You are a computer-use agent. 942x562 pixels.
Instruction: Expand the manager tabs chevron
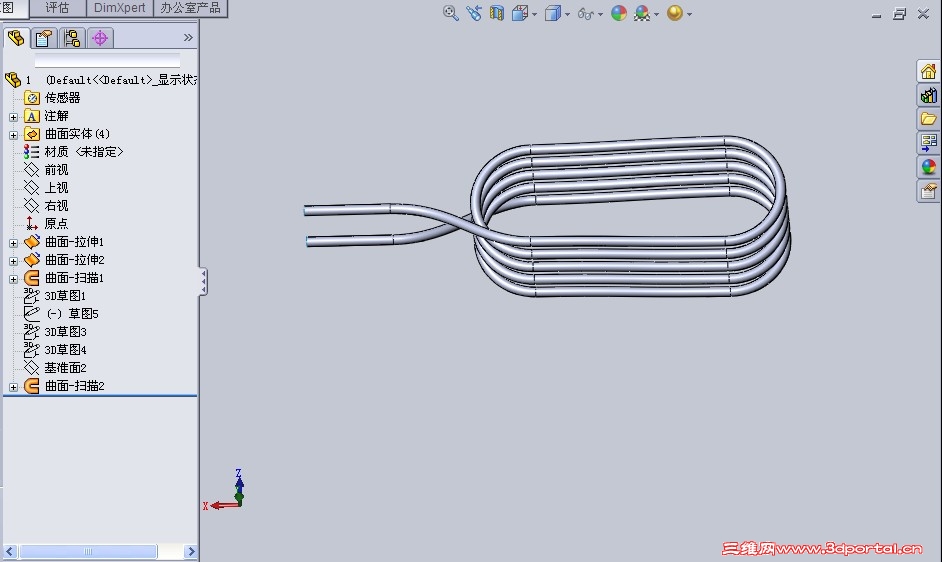tap(188, 38)
